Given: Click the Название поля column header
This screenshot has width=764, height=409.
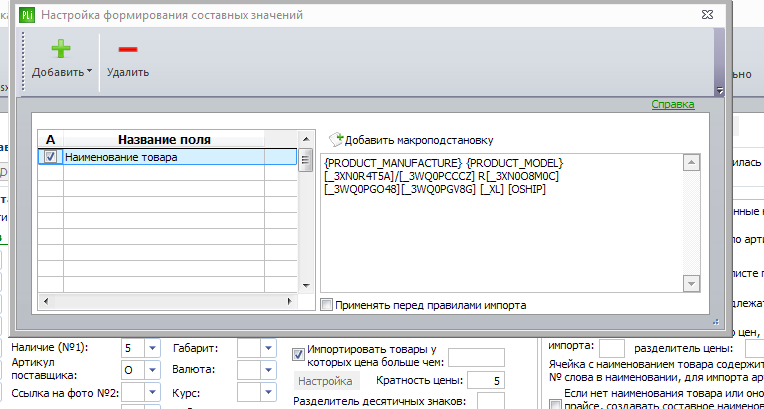Looking at the screenshot, I should coord(164,140).
